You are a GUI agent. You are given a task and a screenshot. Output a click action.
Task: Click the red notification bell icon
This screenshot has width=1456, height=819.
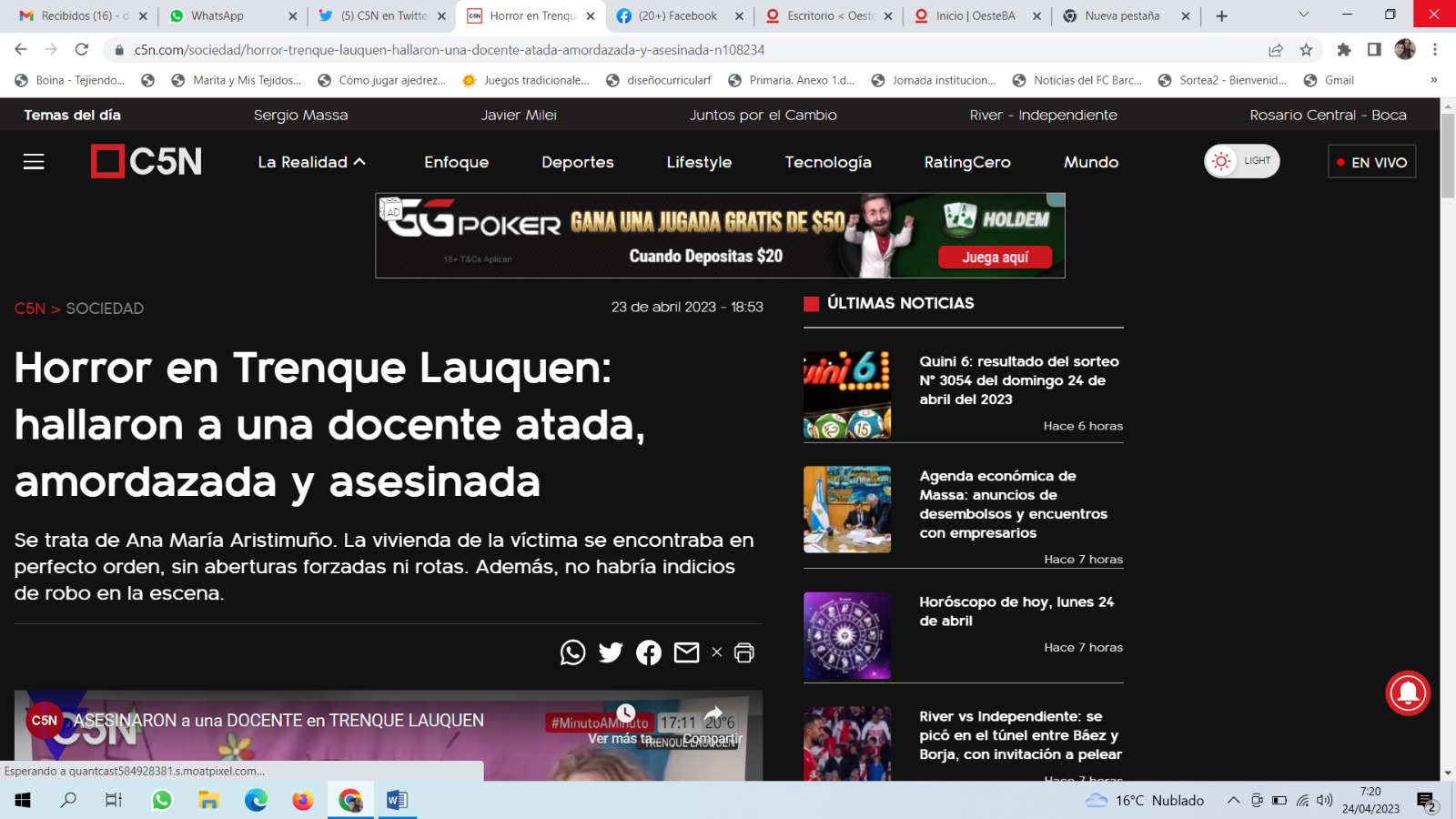click(x=1408, y=693)
